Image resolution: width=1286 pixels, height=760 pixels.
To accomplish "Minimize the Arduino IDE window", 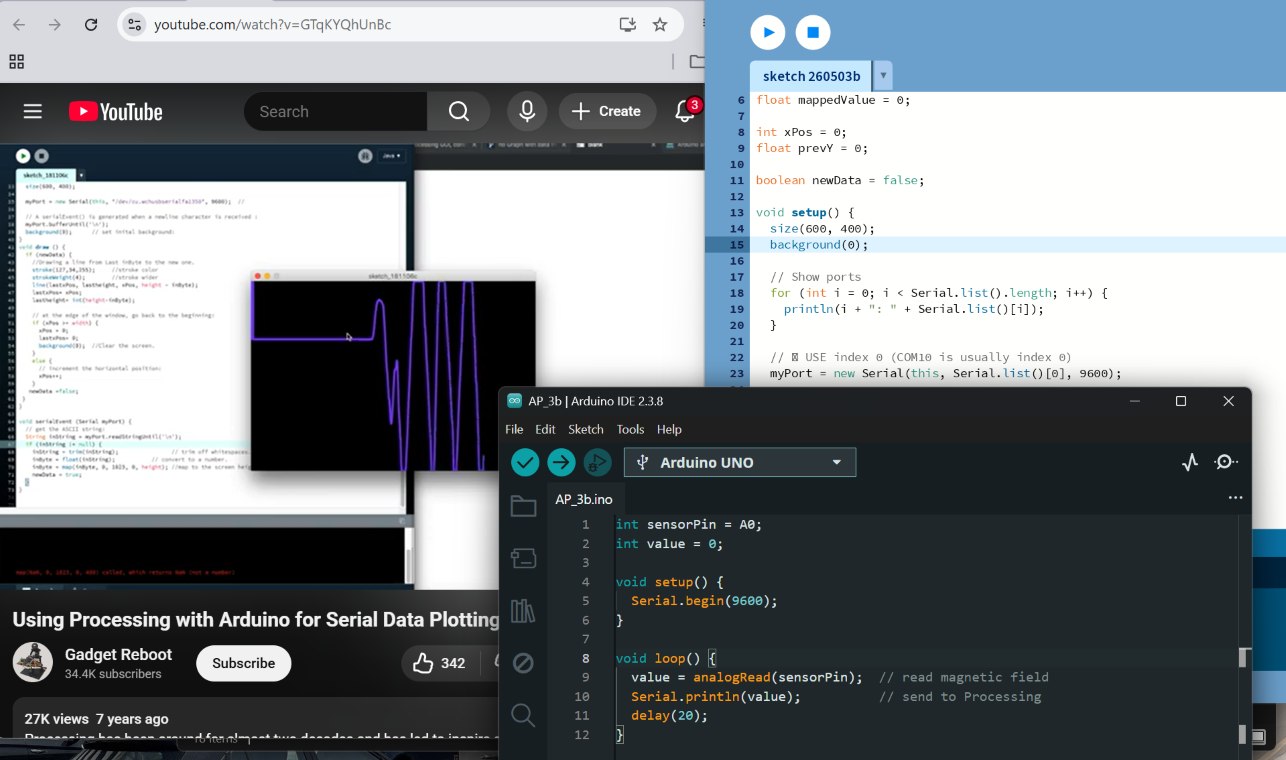I will pyautogui.click(x=1135, y=401).
